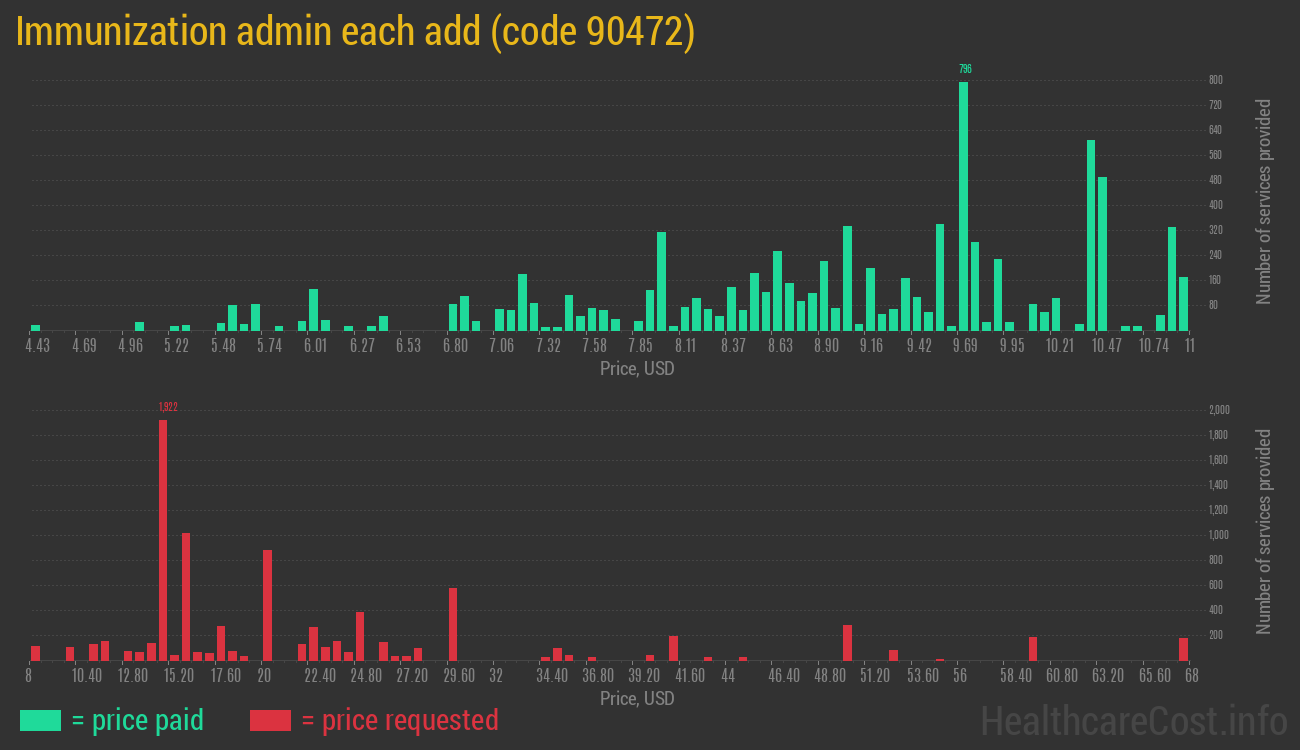Click the upper chart's "Number of services provided" label
The image size is (1300, 750).
coord(1264,202)
